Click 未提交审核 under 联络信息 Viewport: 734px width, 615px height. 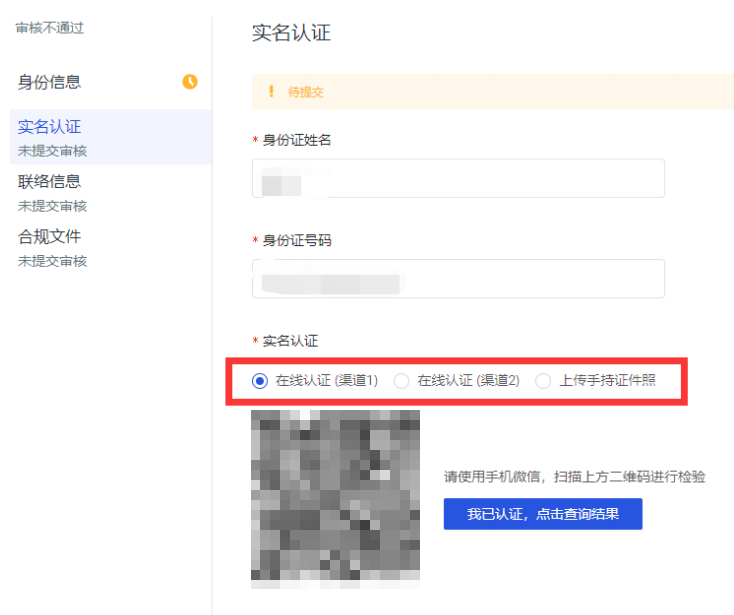click(52, 206)
